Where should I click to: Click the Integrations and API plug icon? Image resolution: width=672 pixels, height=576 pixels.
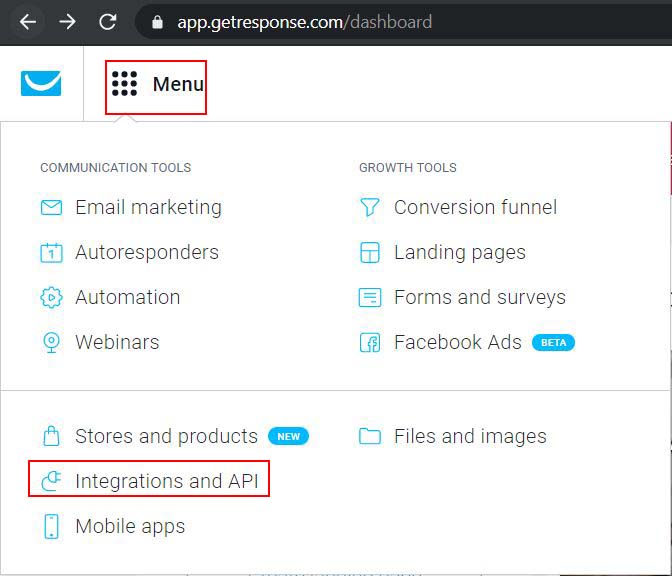pos(51,481)
